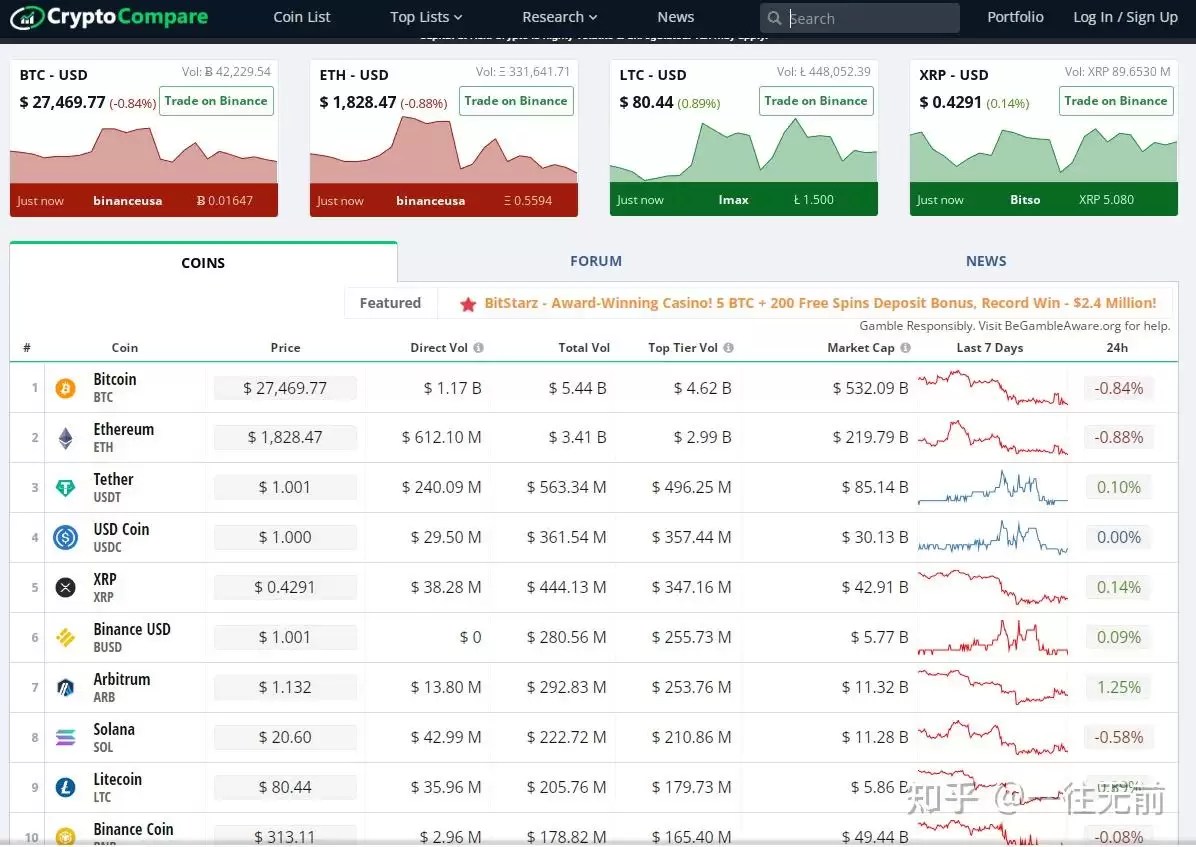Click the Solana logo icon
Image resolution: width=1196 pixels, height=847 pixels.
pyautogui.click(x=65, y=738)
